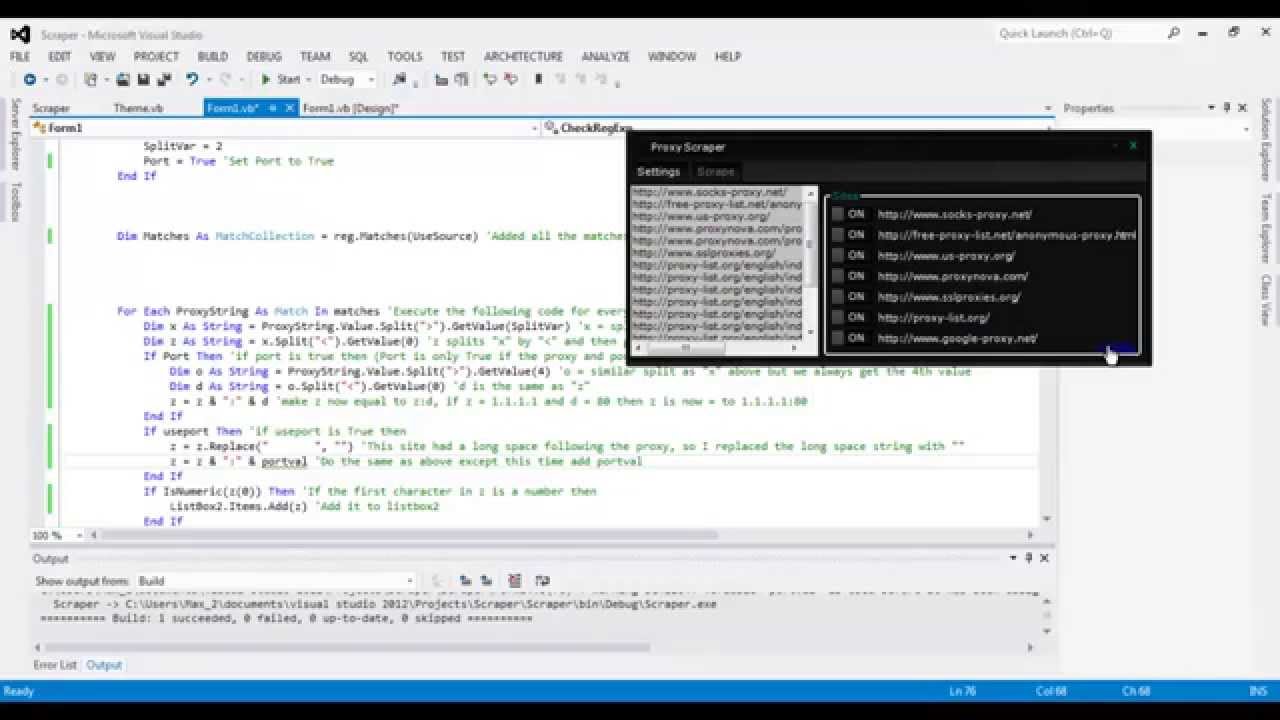Click the Navigate Forward toolbar icon
Image resolution: width=1280 pixels, height=720 pixels.
pos(62,79)
